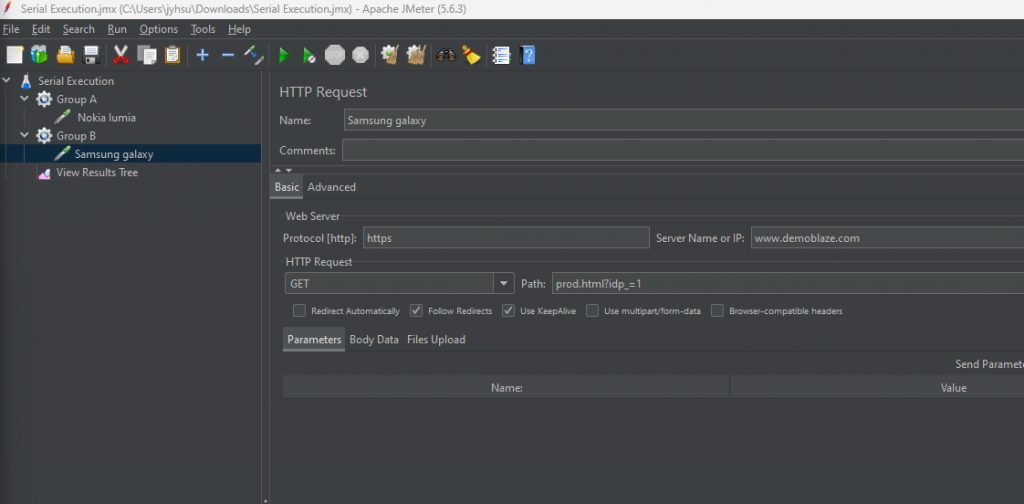This screenshot has width=1024, height=504.
Task: Click the New test plan toolbar icon
Action: coord(14,55)
